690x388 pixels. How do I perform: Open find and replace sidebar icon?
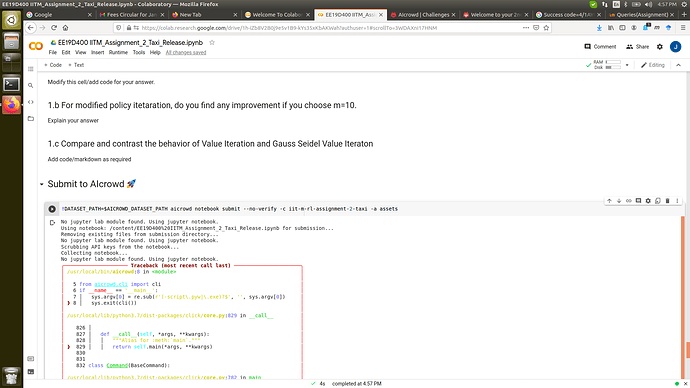point(30,85)
